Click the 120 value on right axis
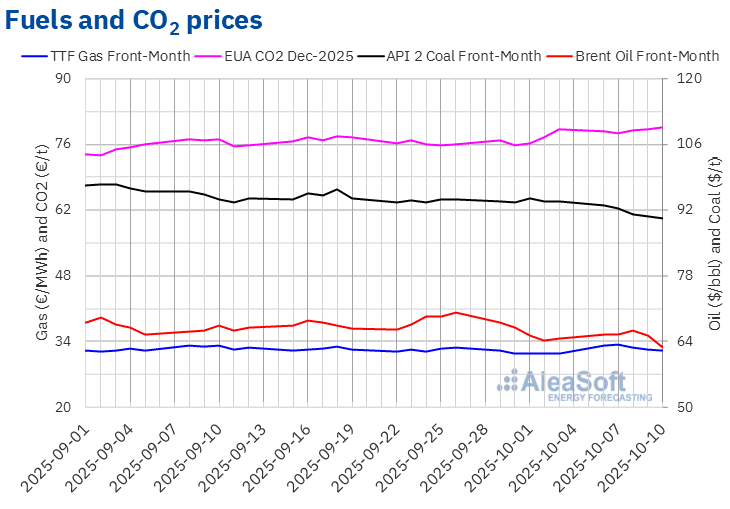 click(x=693, y=78)
